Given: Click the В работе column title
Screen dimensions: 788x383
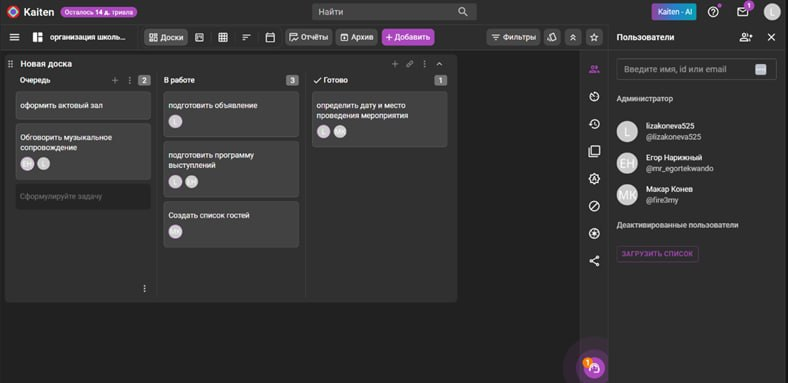Looking at the screenshot, I should (179, 80).
